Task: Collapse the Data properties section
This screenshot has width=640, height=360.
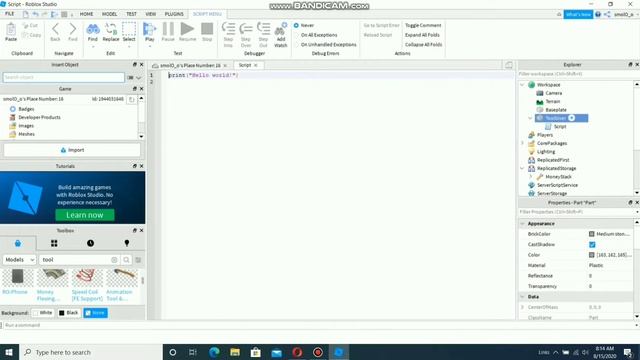Action: [522, 297]
